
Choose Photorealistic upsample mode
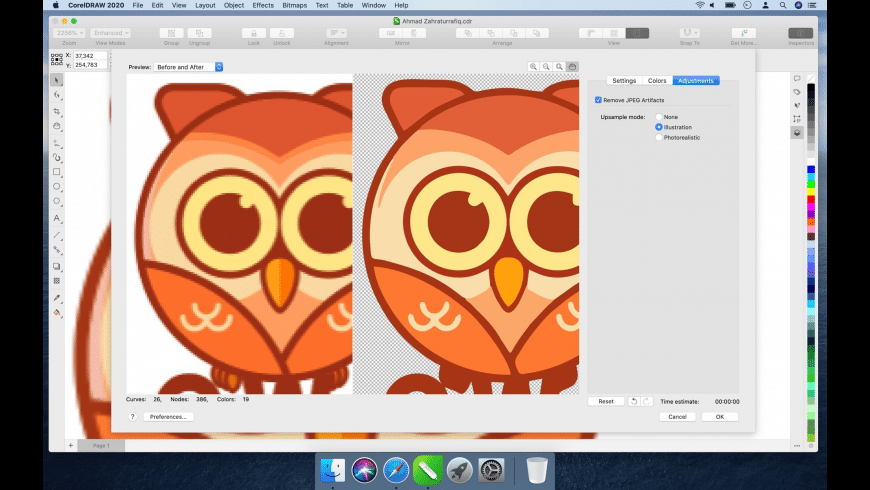[x=658, y=137]
